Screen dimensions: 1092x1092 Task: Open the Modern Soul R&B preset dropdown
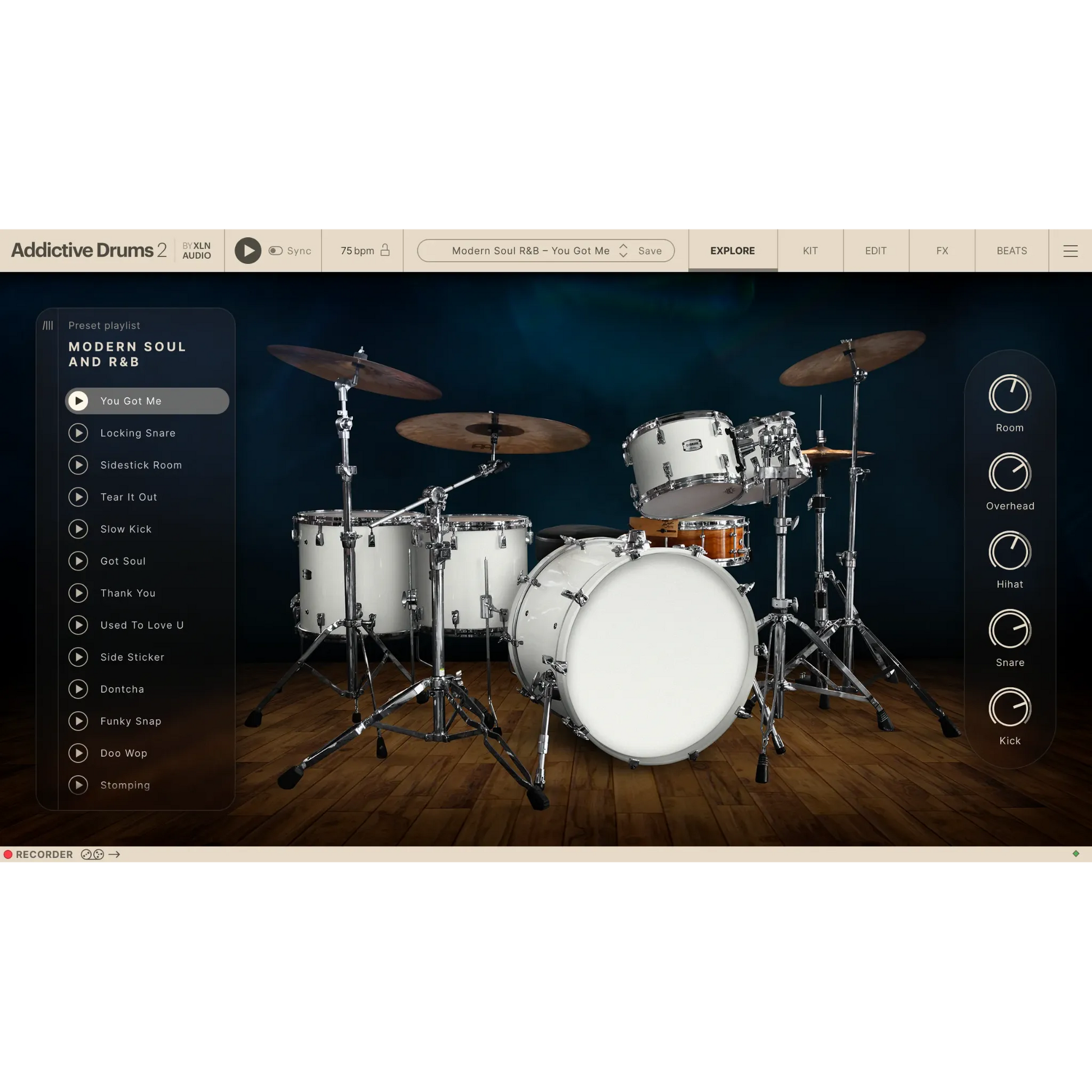pos(530,250)
